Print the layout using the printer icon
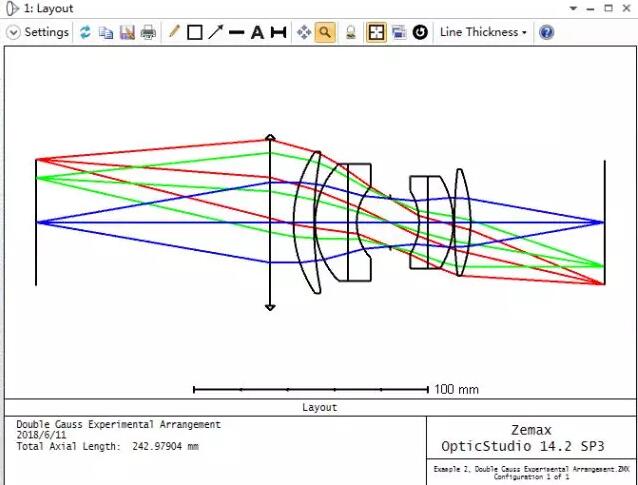 [x=148, y=32]
